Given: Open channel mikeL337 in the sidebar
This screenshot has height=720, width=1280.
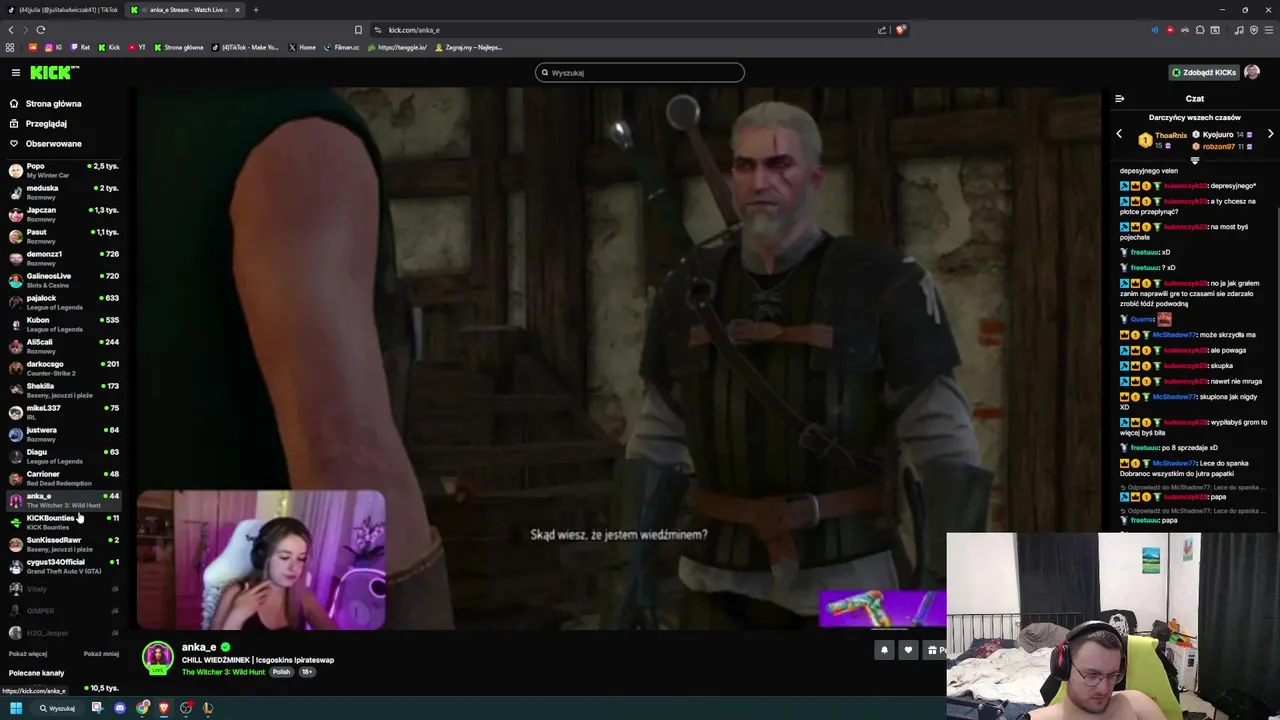Looking at the screenshot, I should (62, 412).
